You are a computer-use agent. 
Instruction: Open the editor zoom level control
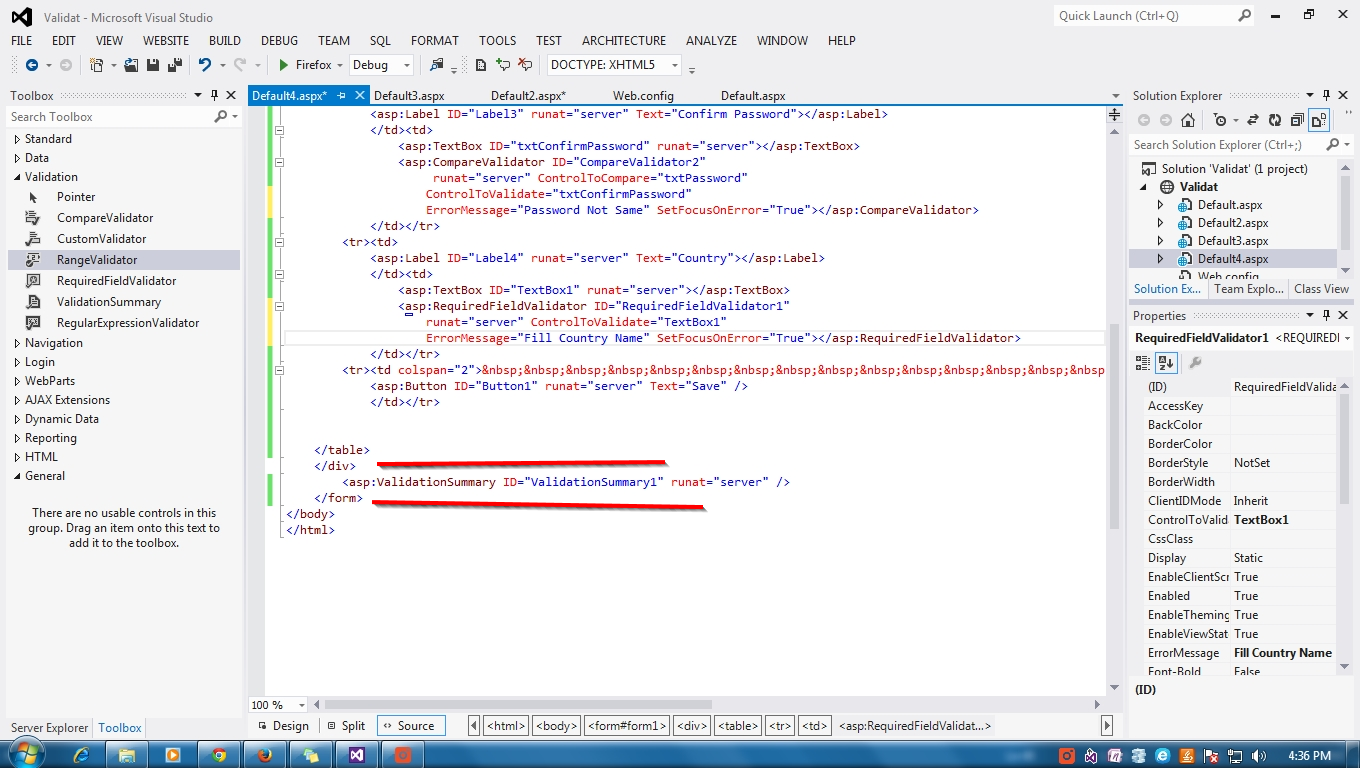click(277, 705)
